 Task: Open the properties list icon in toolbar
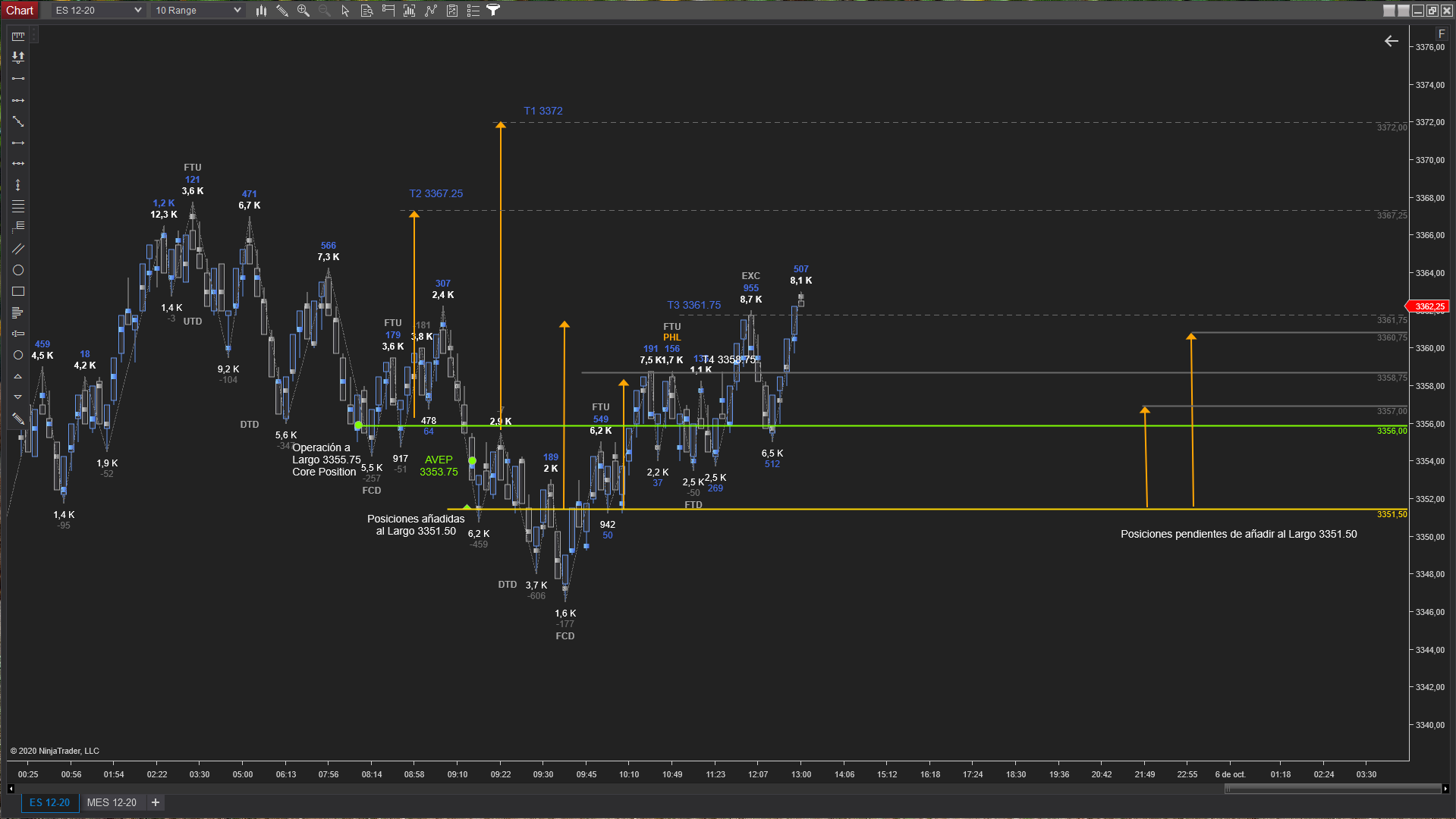tap(473, 11)
